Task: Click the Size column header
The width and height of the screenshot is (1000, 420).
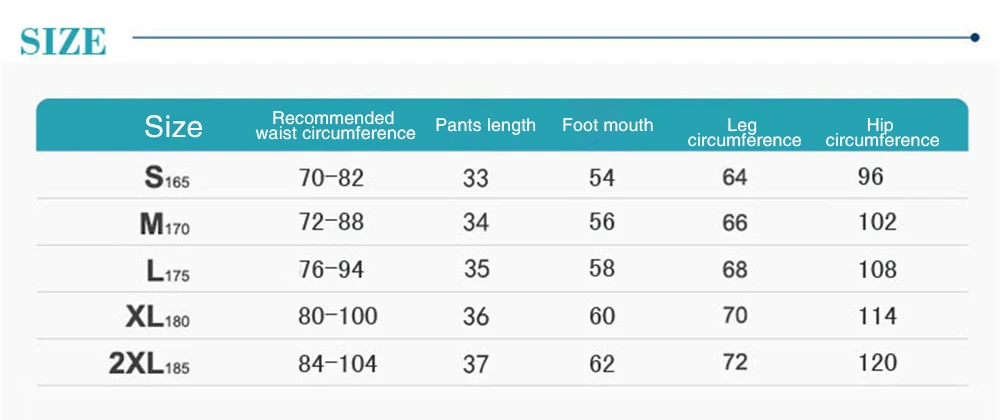Action: pos(173,126)
